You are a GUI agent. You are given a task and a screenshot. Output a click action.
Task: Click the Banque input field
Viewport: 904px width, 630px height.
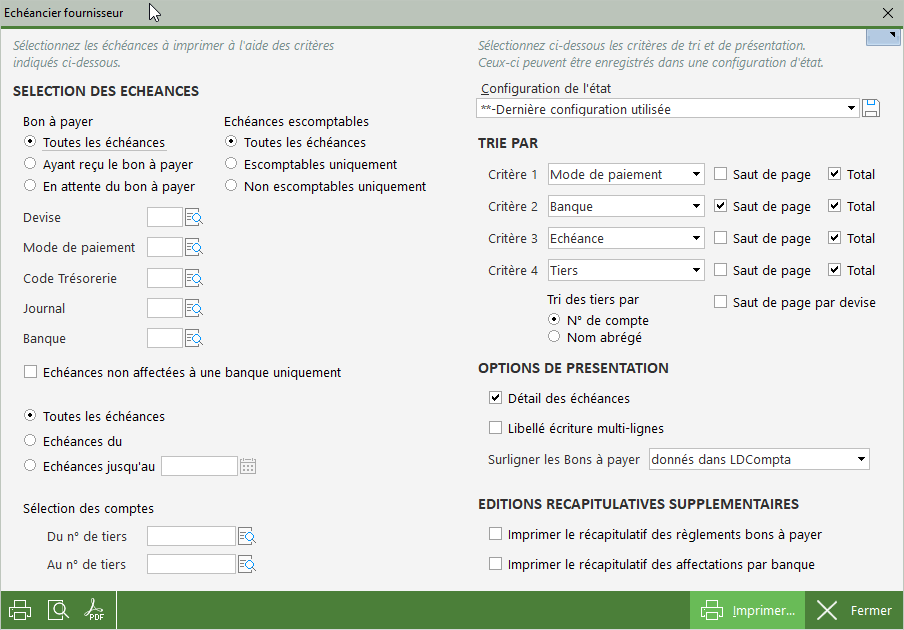(165, 339)
